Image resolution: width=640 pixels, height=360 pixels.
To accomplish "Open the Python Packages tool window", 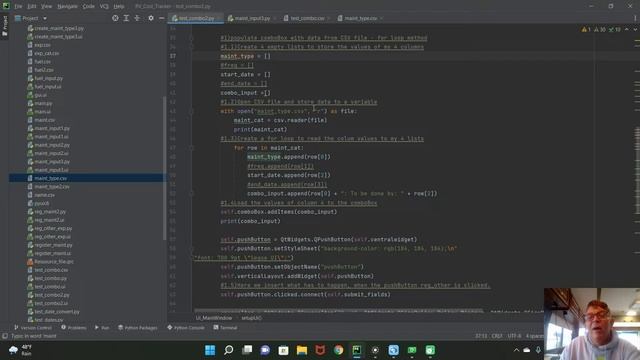I will tap(138, 327).
